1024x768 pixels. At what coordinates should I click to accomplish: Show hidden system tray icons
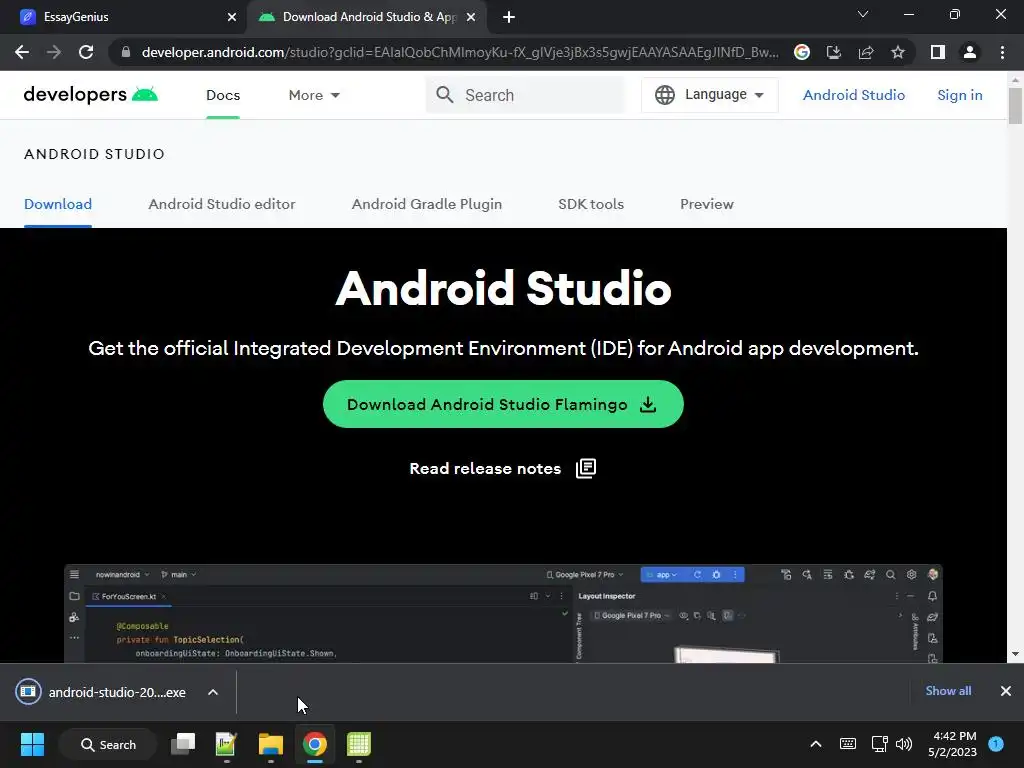click(x=816, y=744)
